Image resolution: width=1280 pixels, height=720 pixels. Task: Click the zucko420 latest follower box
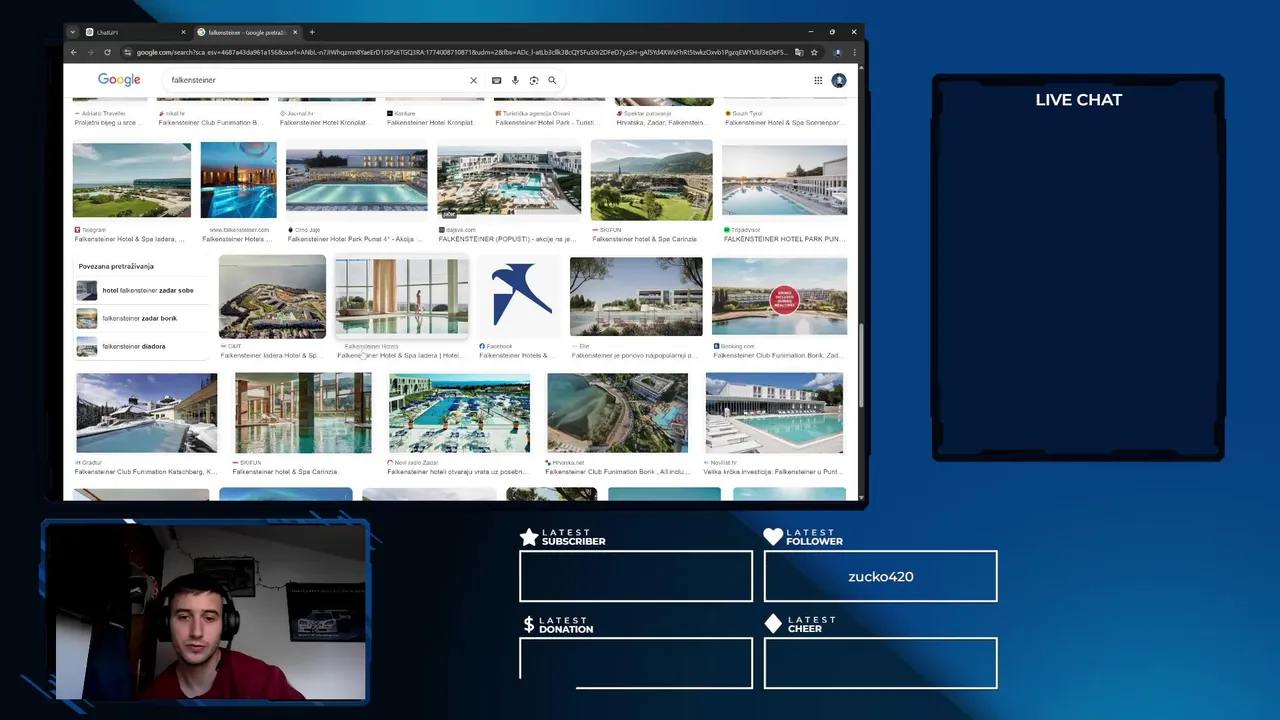pyautogui.click(x=880, y=576)
